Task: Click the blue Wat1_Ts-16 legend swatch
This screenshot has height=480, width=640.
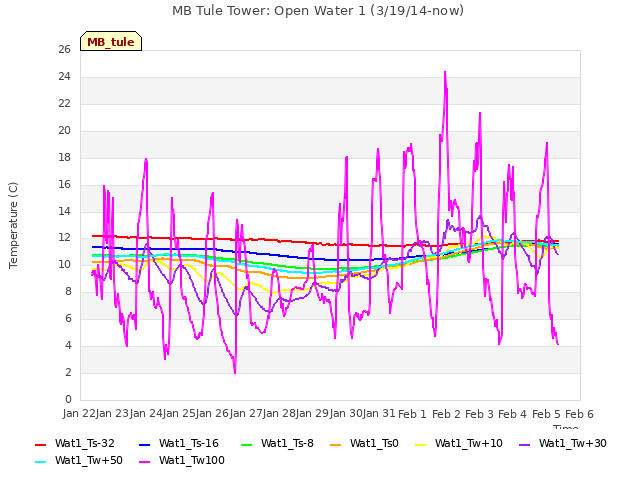Action: (144, 444)
